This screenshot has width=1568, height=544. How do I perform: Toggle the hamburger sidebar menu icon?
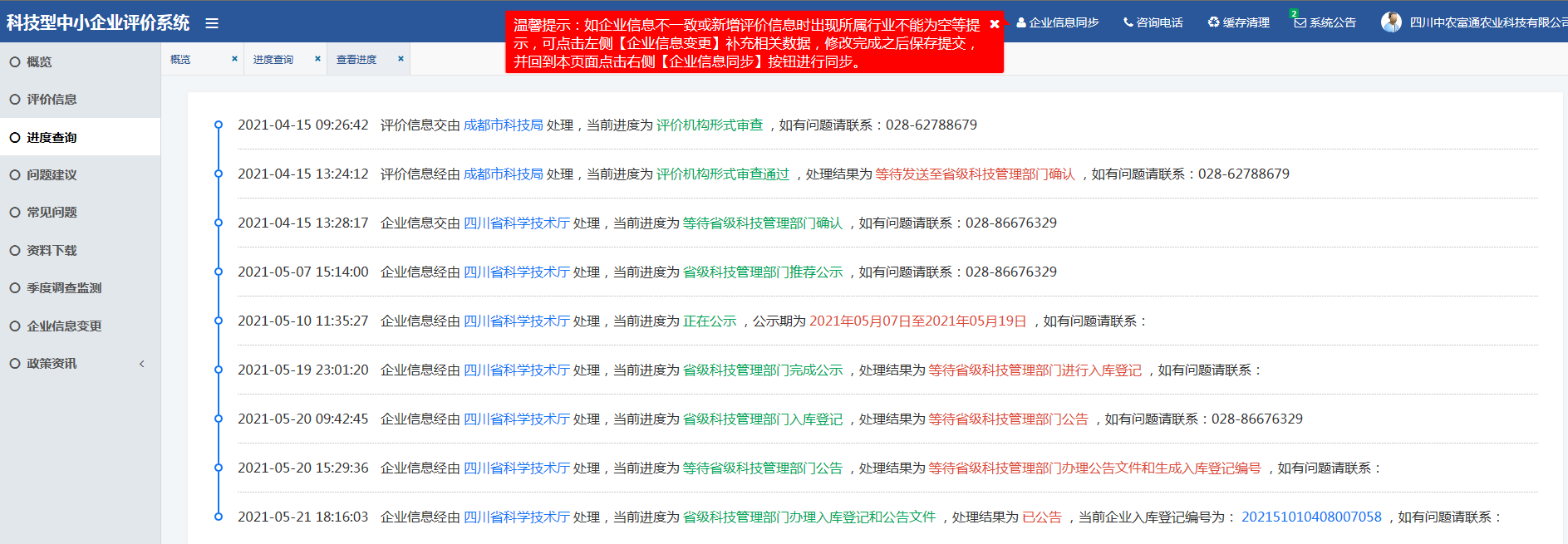(x=212, y=23)
